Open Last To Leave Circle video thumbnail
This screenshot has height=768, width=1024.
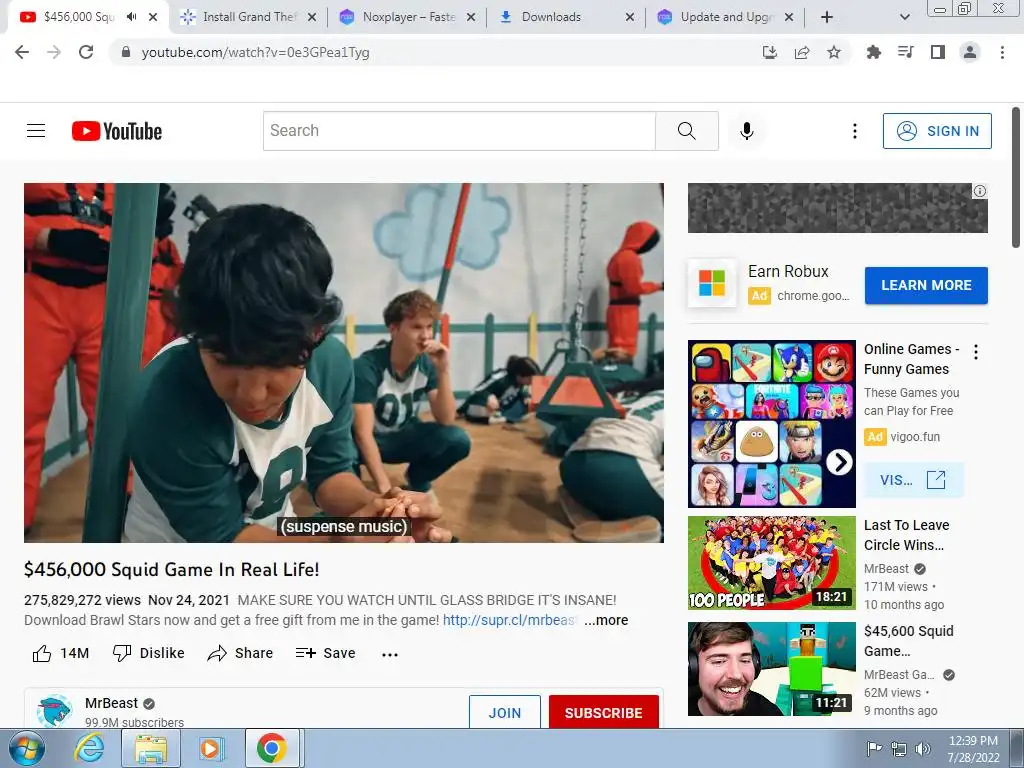(771, 563)
